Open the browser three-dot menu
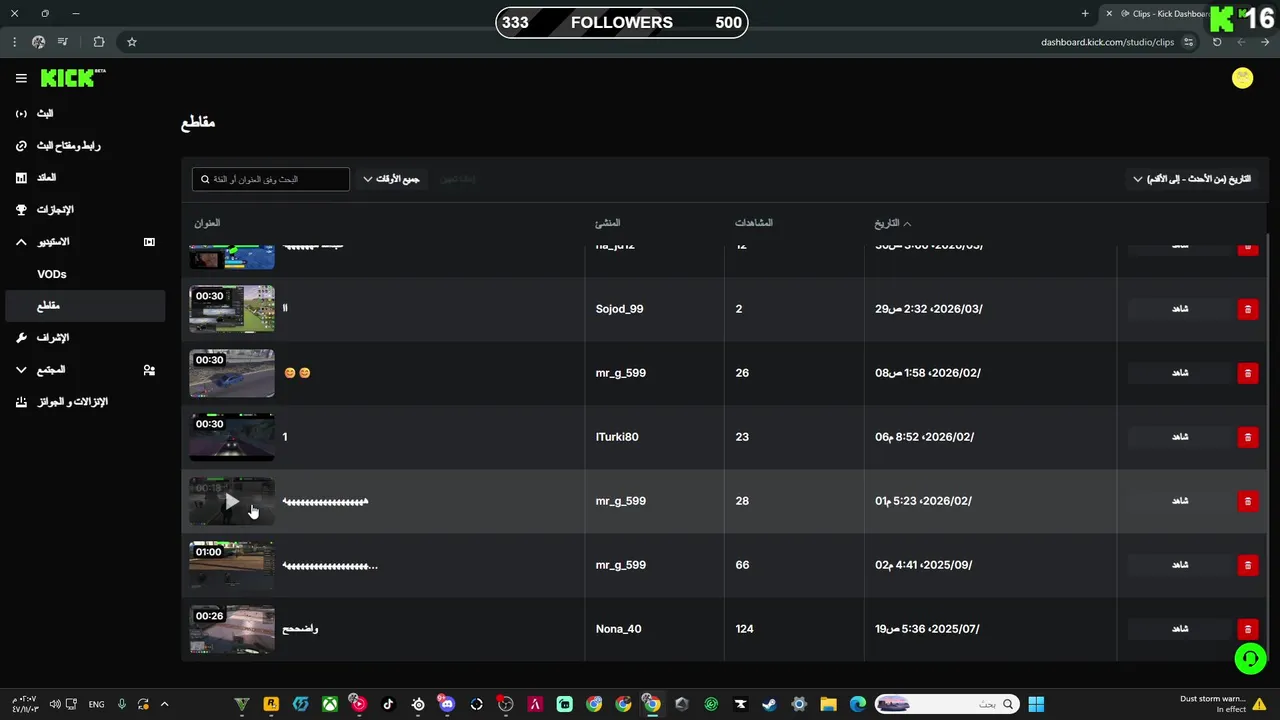Image resolution: width=1280 pixels, height=720 pixels. 14,42
